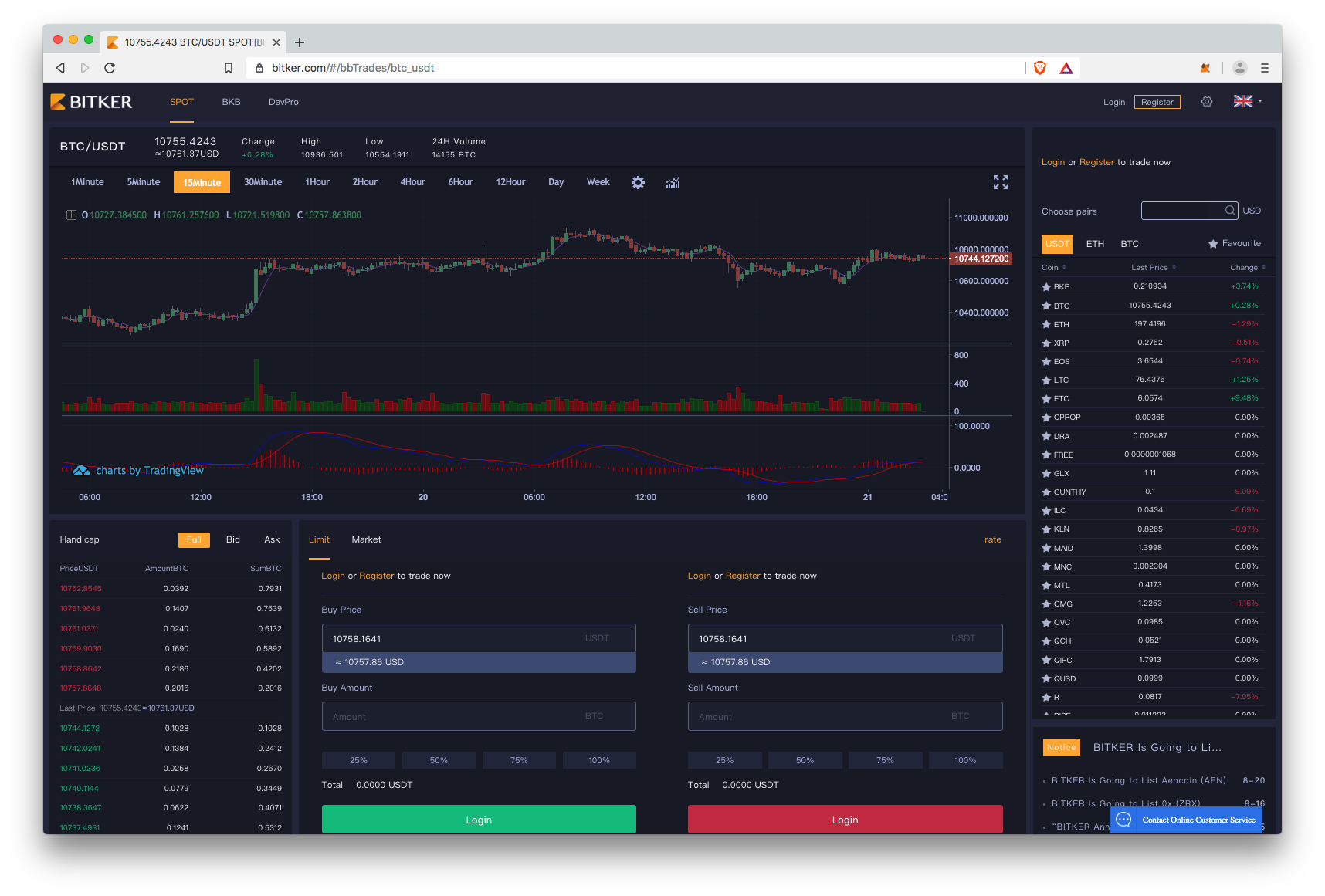The image size is (1325, 896).
Task: Click the Buy Price input field
Action: 479,638
